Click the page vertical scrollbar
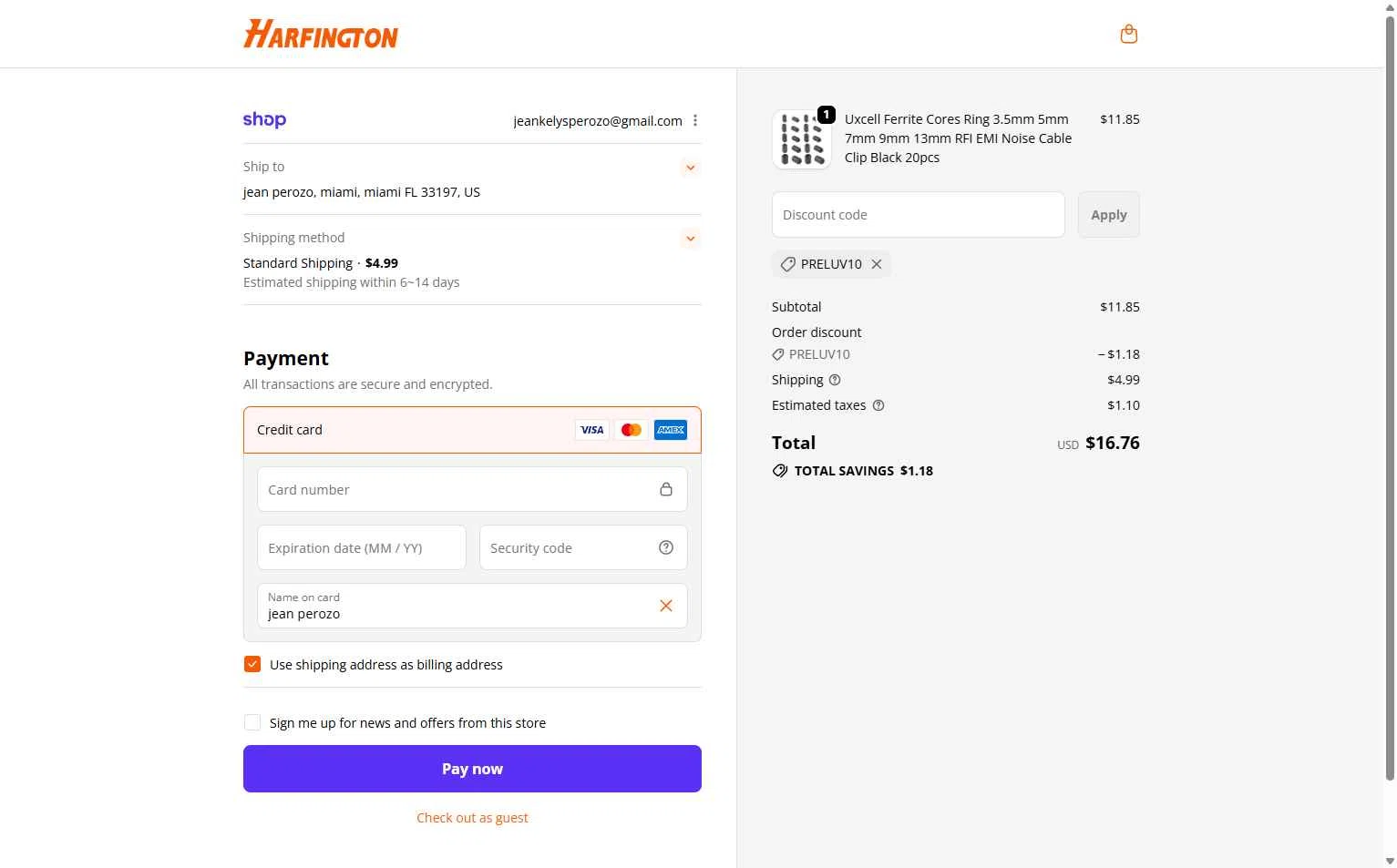 click(1390, 398)
